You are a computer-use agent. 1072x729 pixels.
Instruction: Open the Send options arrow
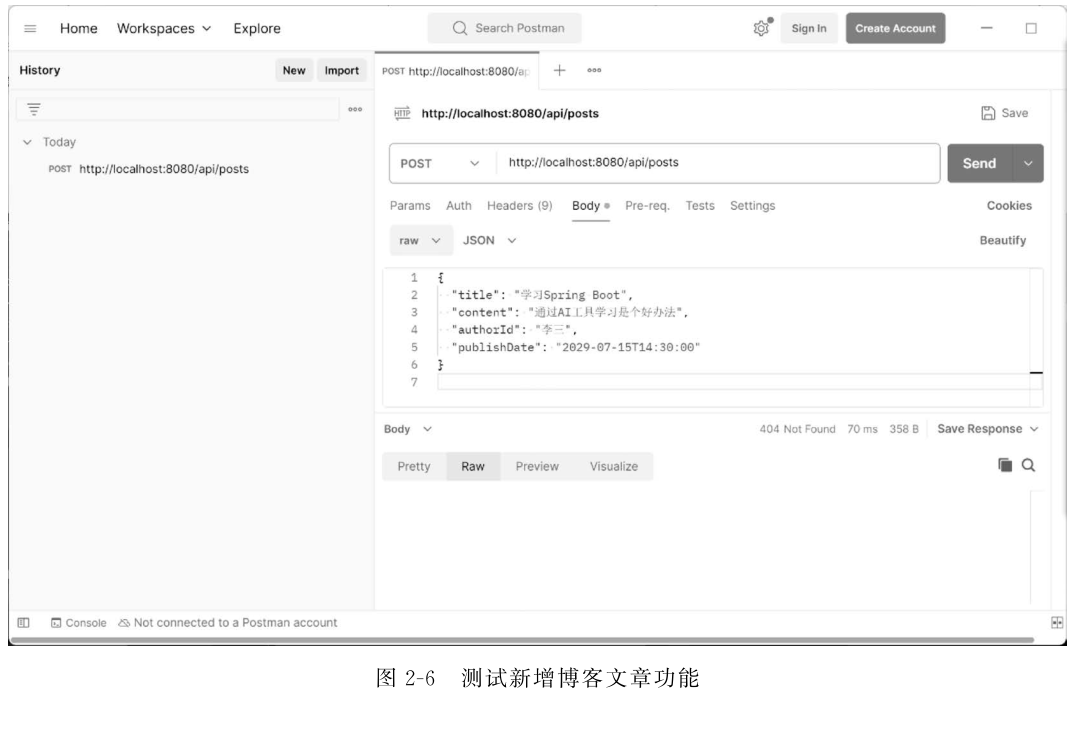1028,163
